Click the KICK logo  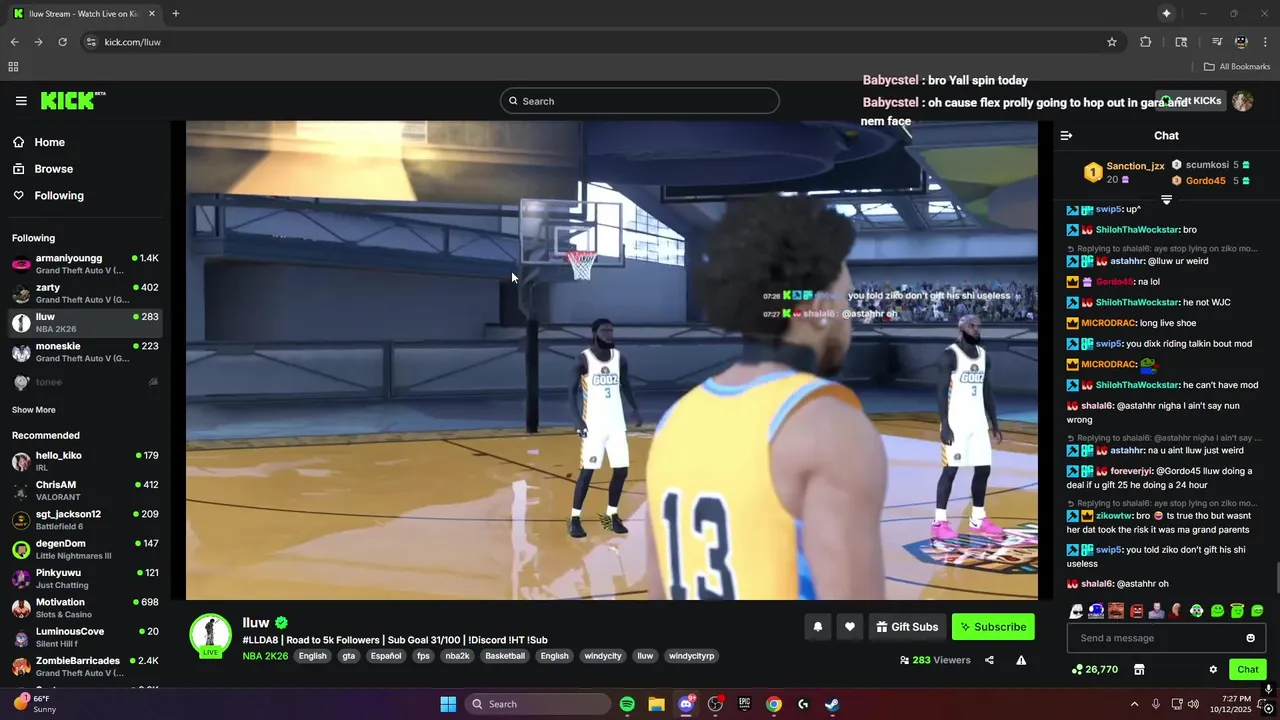[72, 101]
